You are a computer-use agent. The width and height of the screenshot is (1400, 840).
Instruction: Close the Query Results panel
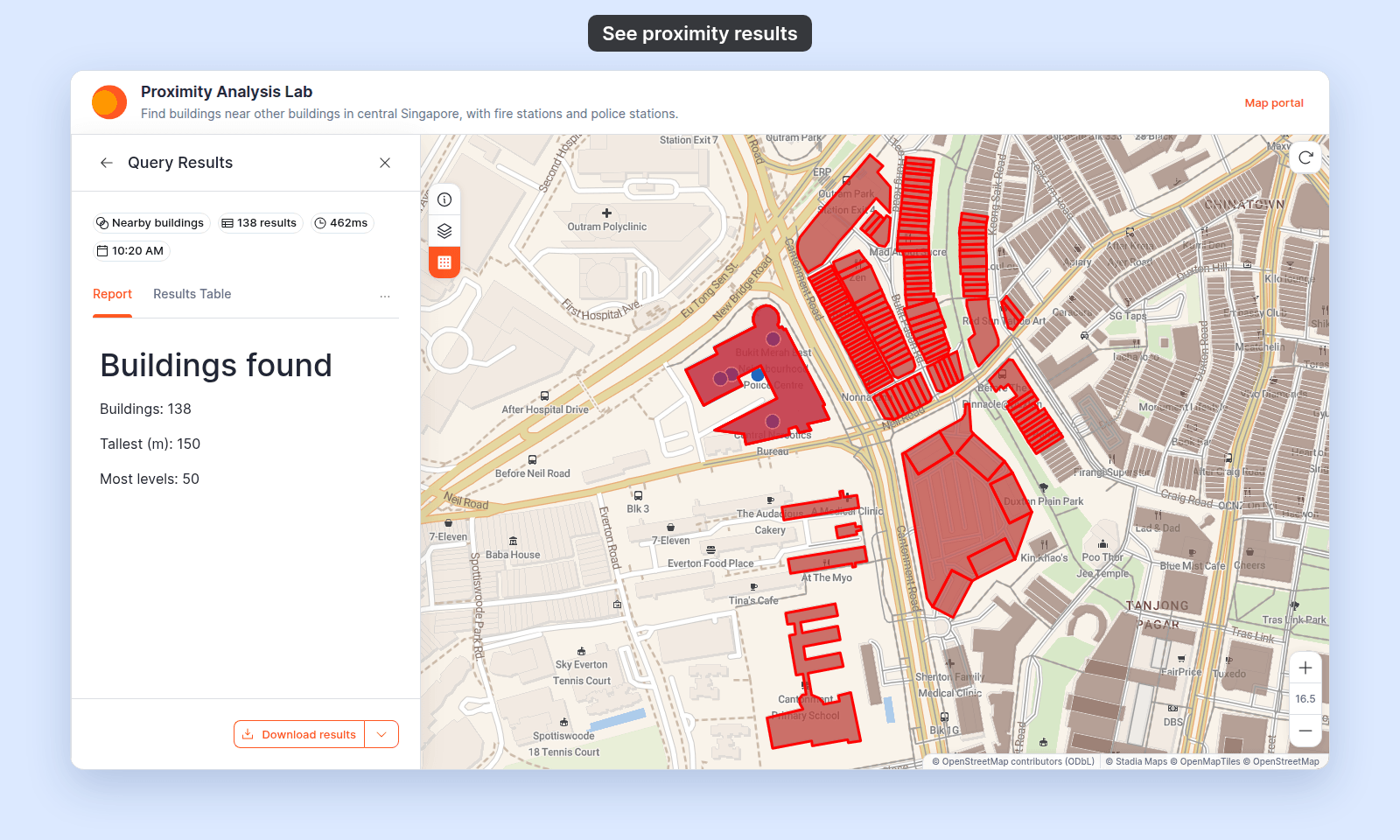[x=385, y=163]
